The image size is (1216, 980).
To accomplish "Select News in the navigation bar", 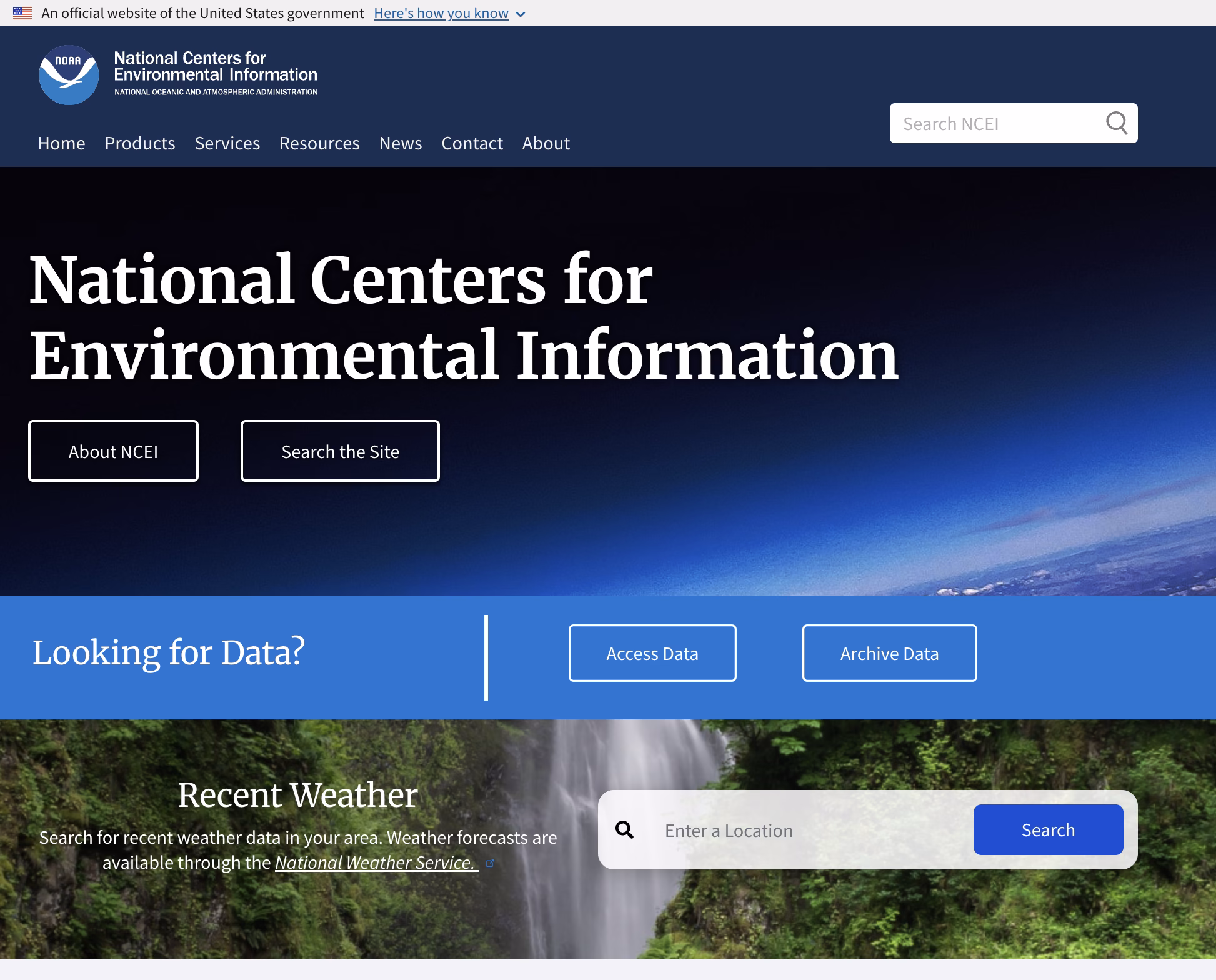I will click(x=401, y=143).
